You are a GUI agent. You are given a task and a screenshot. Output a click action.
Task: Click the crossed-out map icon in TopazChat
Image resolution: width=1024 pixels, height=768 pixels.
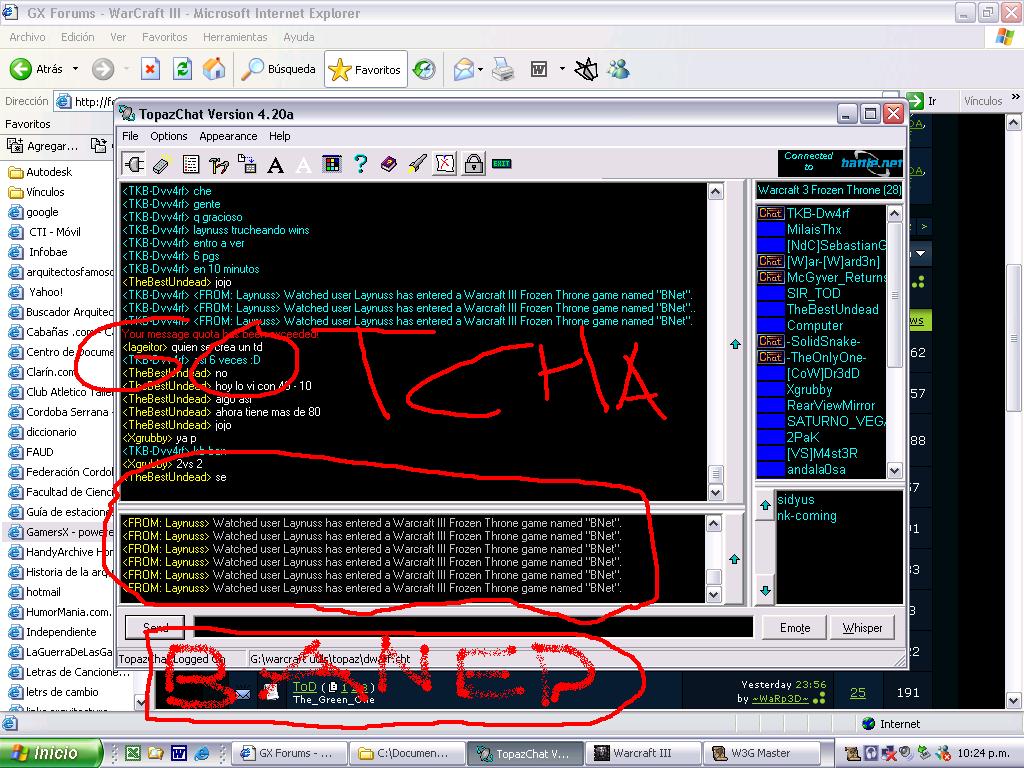coord(445,164)
